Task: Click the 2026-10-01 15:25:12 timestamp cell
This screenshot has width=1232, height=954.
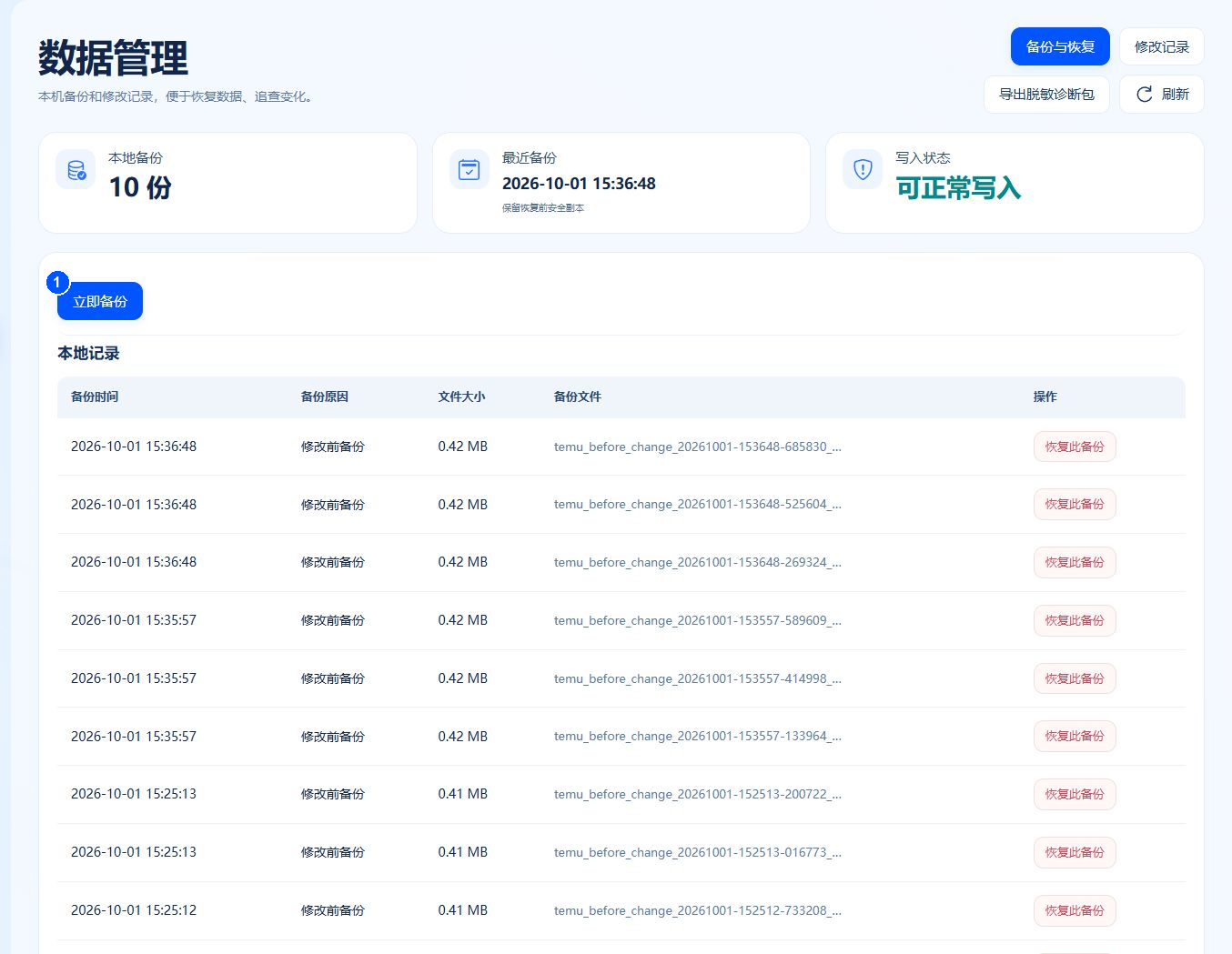Action: pos(134,910)
